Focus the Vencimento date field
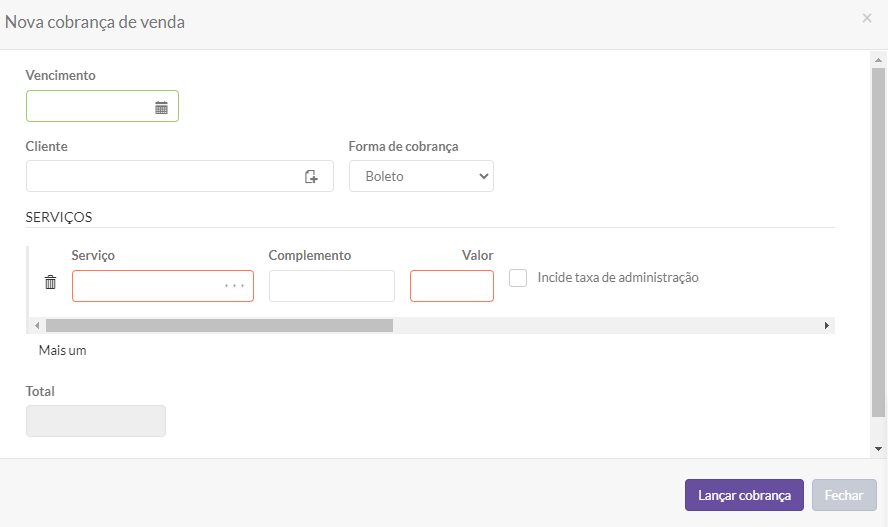Viewport: 888px width, 527px height. (88, 107)
